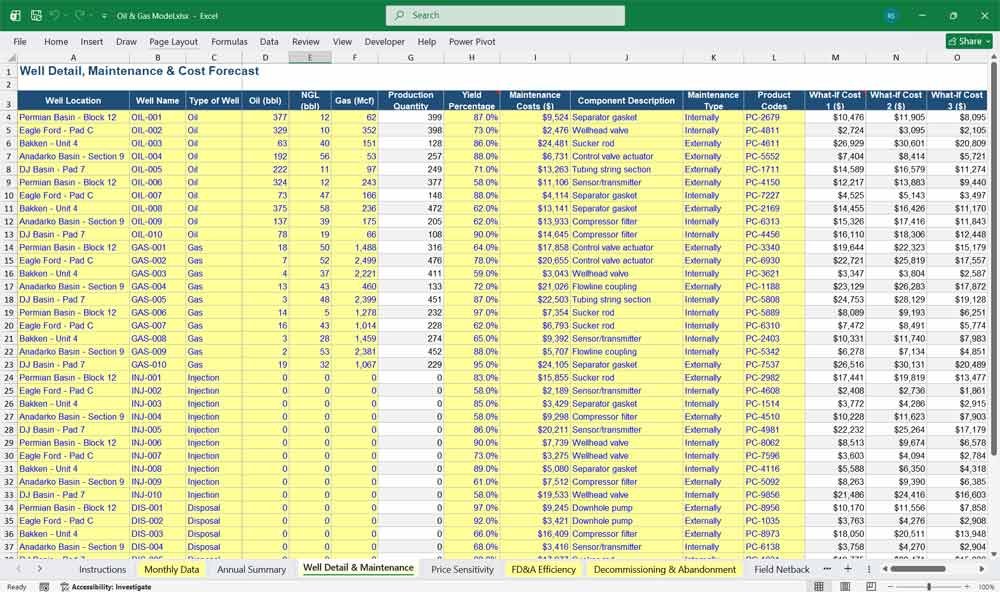The height and width of the screenshot is (592, 1000).
Task: Click the more sheets ellipsis button
Action: click(827, 568)
